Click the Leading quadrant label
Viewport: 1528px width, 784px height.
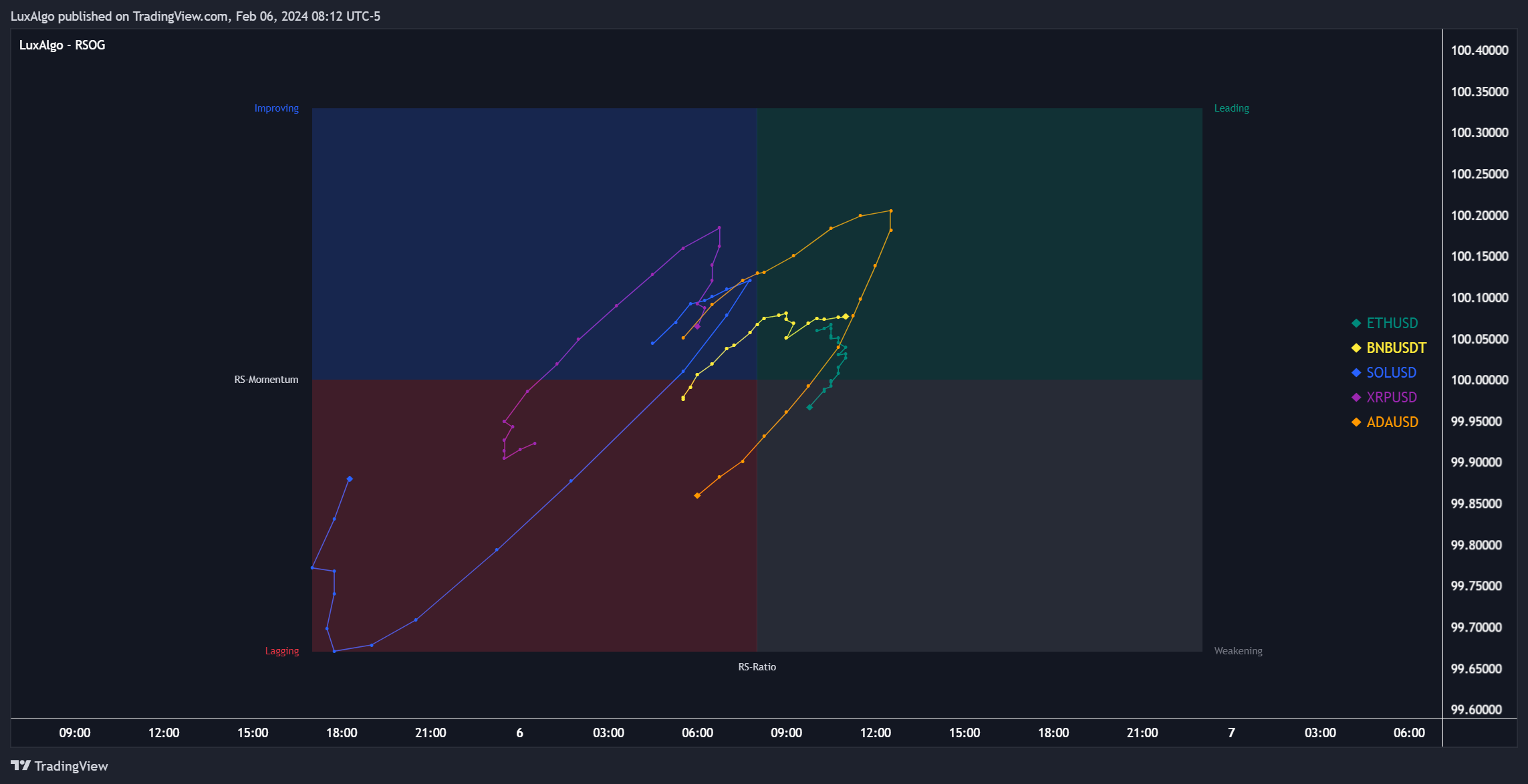pos(1232,108)
